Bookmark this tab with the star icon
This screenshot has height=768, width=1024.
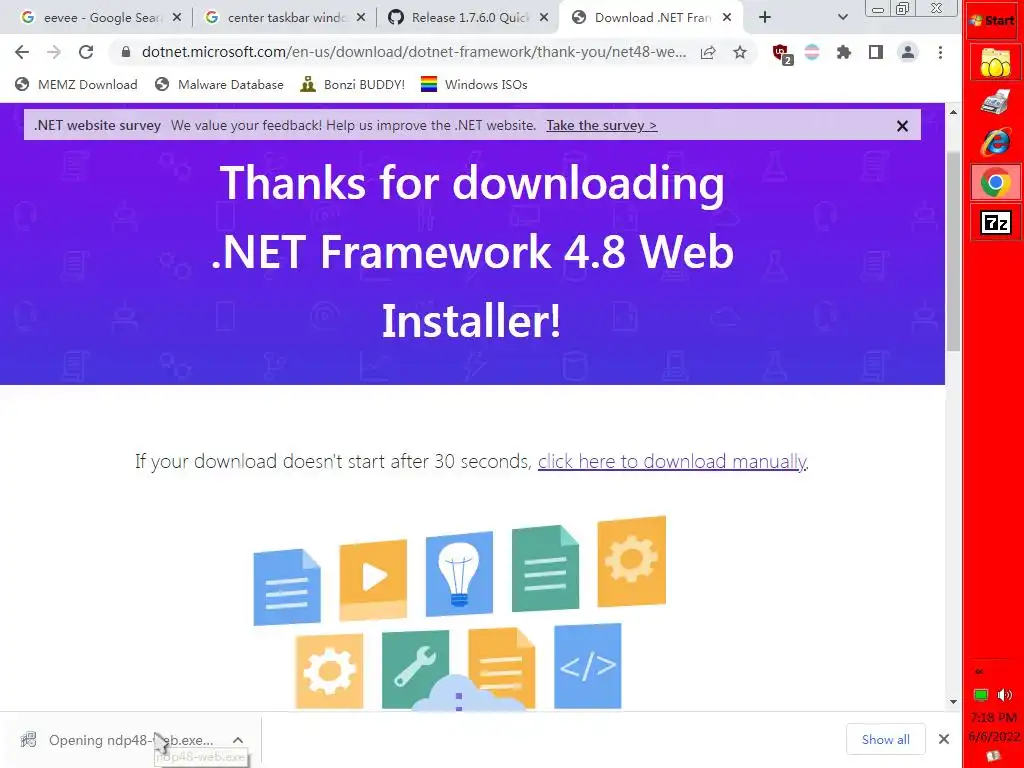point(739,52)
